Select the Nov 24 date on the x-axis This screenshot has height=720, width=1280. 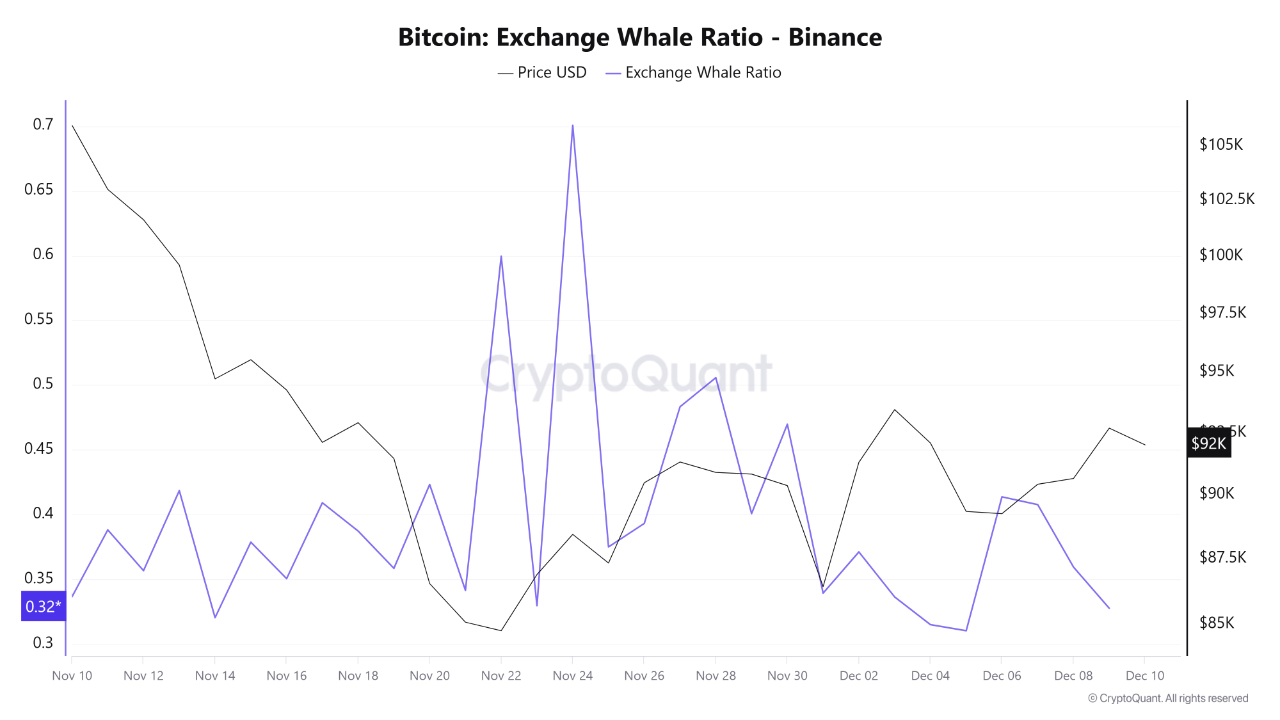tap(572, 676)
